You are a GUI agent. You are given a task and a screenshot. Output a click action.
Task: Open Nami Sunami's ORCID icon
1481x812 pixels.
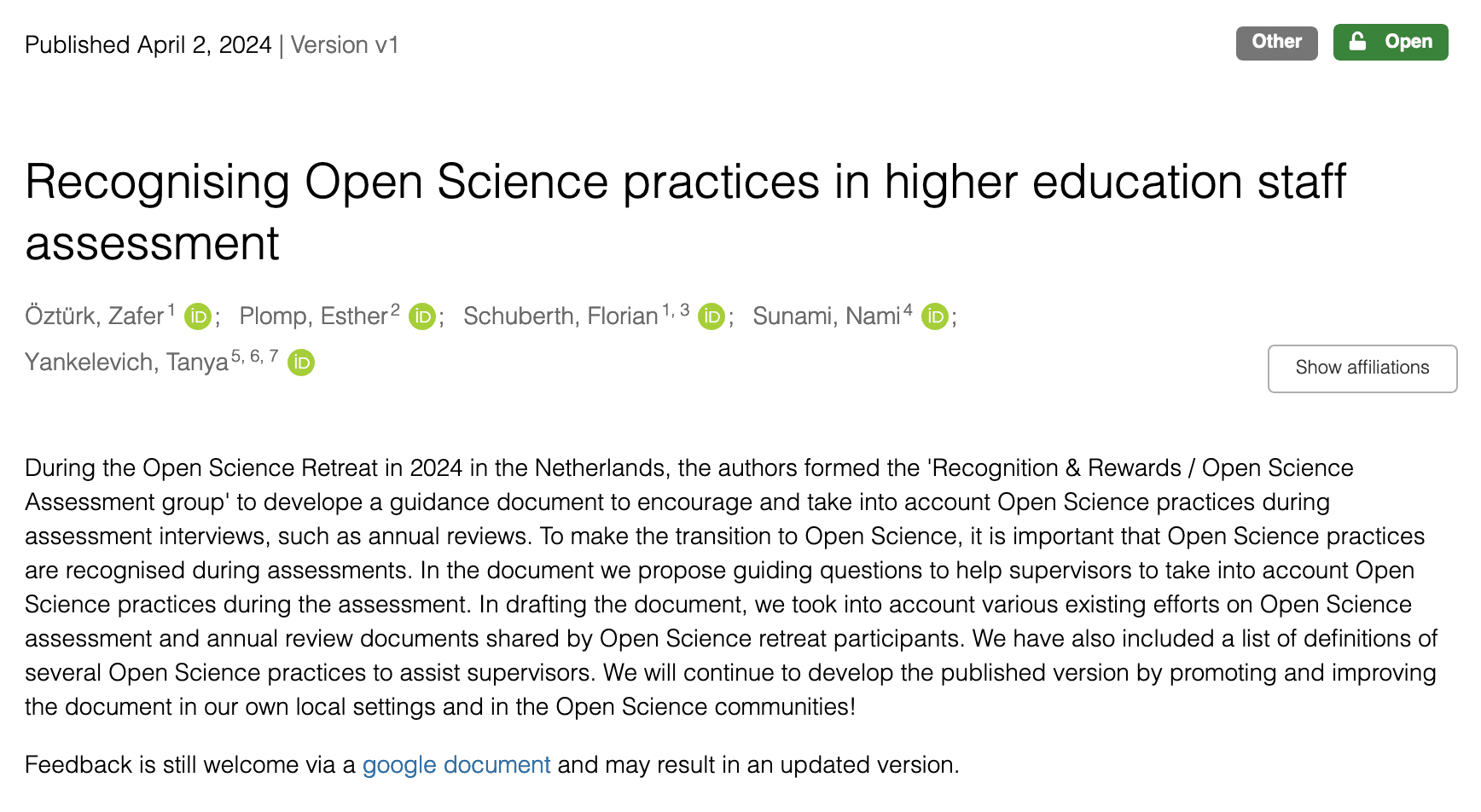click(935, 316)
